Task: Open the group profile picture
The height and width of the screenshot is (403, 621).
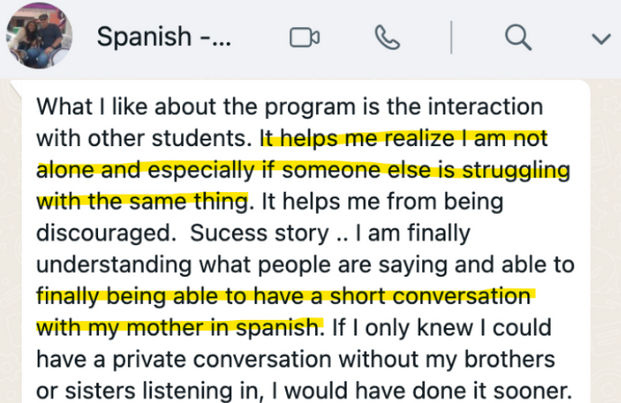Action: coord(39,36)
